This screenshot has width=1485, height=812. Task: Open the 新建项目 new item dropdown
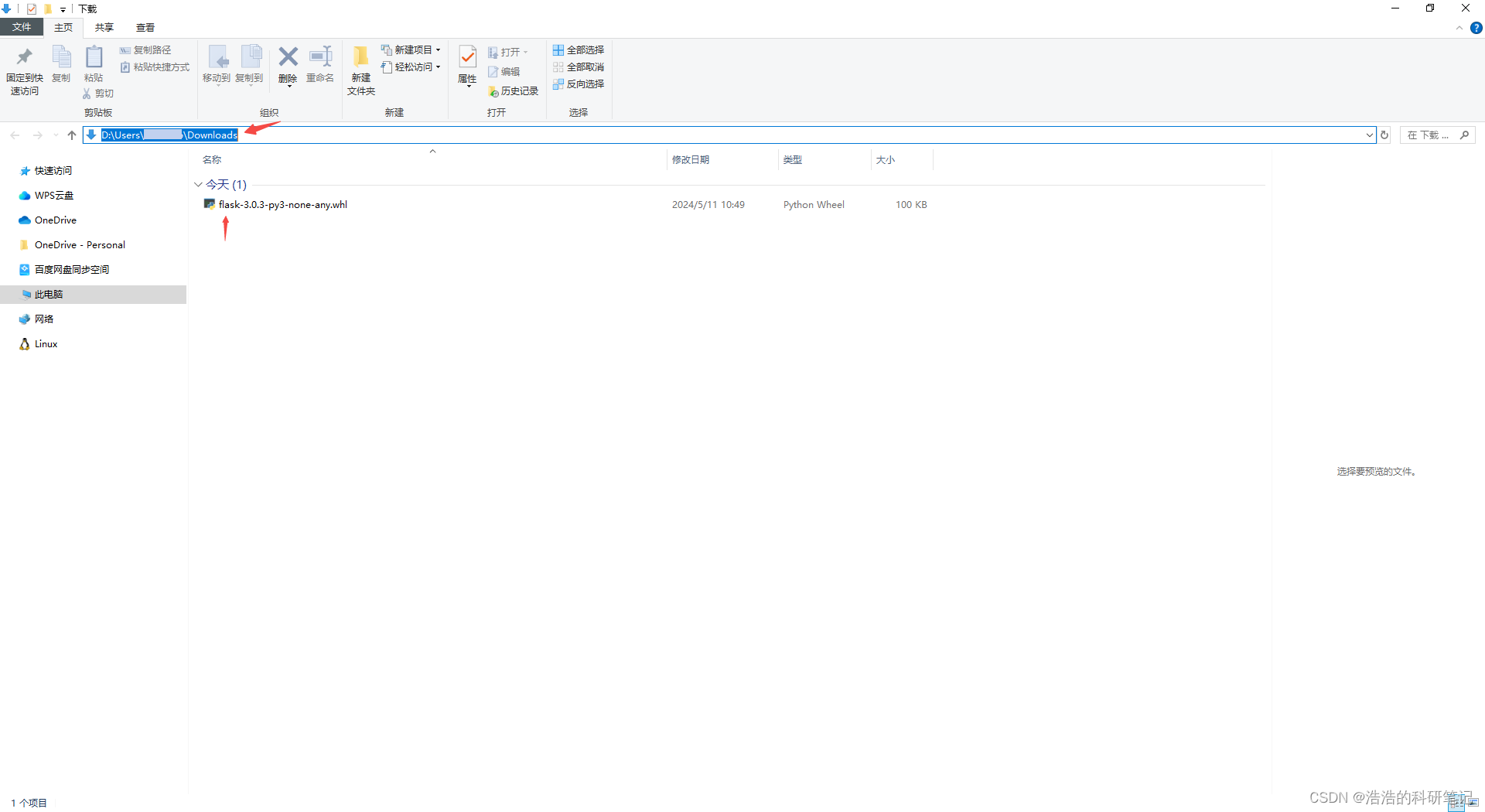[411, 50]
